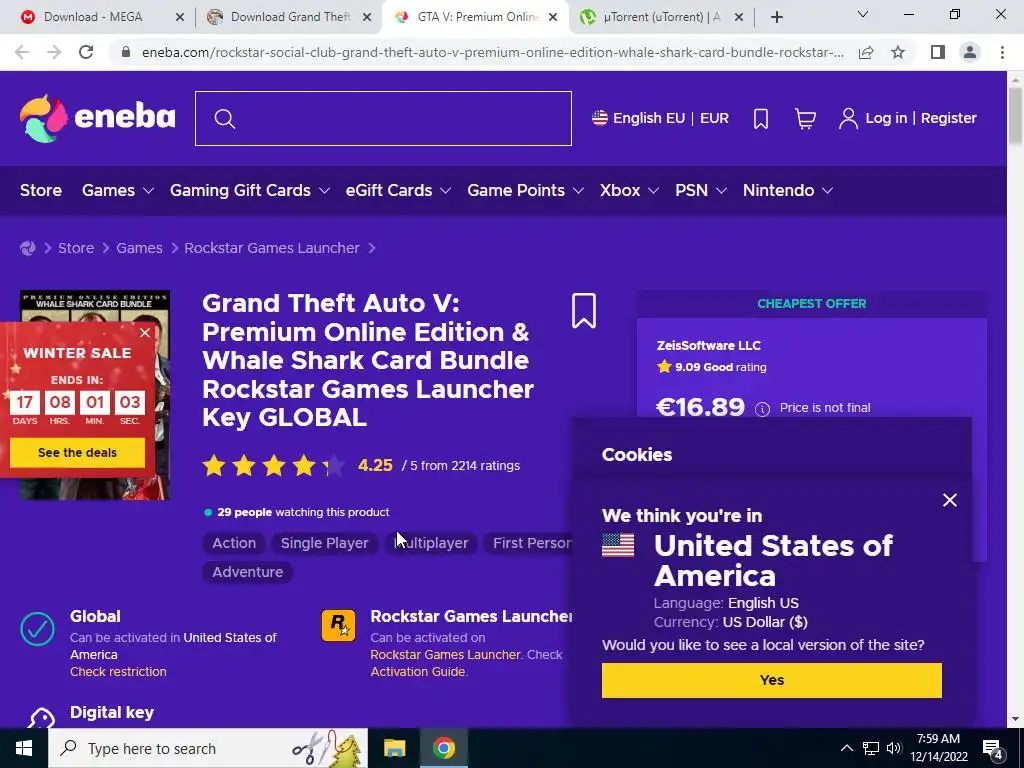Click the star rating display
The height and width of the screenshot is (768, 1024).
click(273, 466)
